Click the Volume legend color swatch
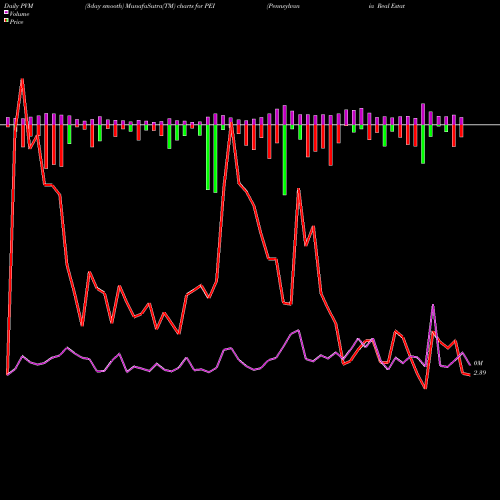500x500 pixels. (6, 12)
